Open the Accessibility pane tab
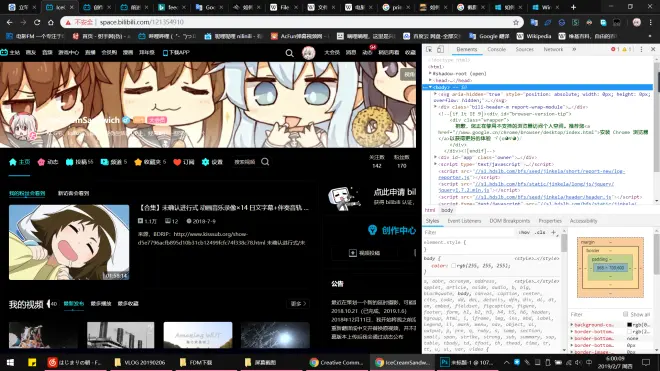 [x=583, y=221]
